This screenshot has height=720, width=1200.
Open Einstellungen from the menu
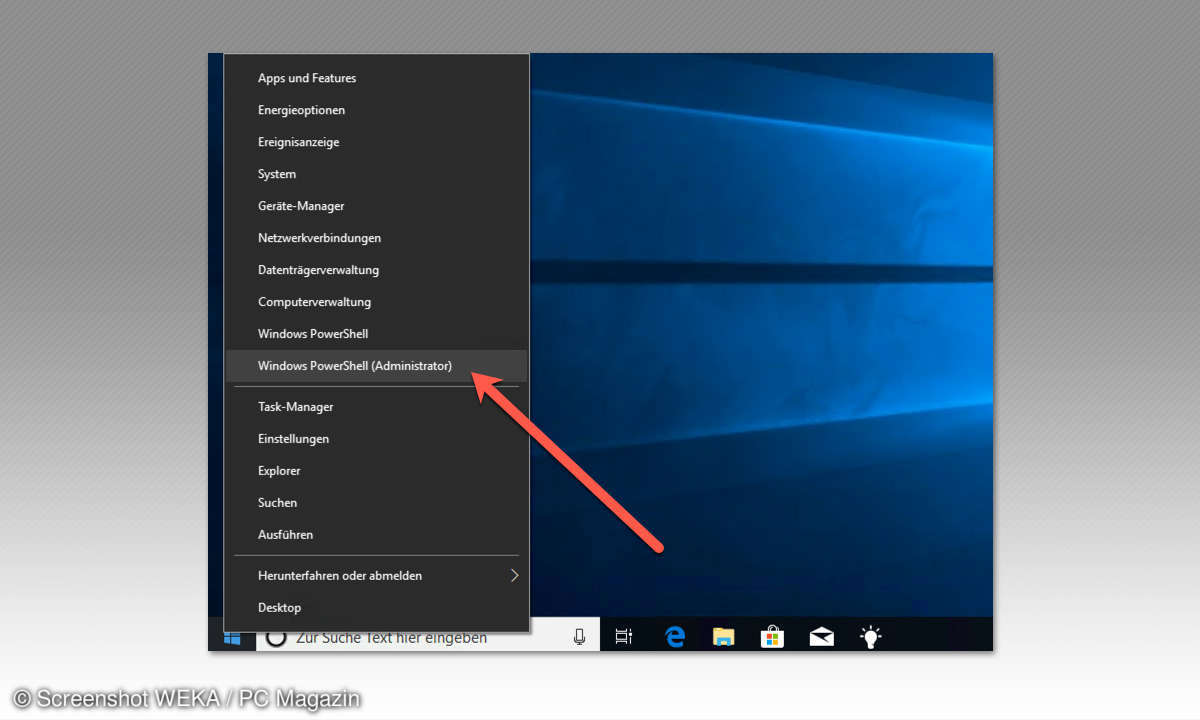(376, 439)
